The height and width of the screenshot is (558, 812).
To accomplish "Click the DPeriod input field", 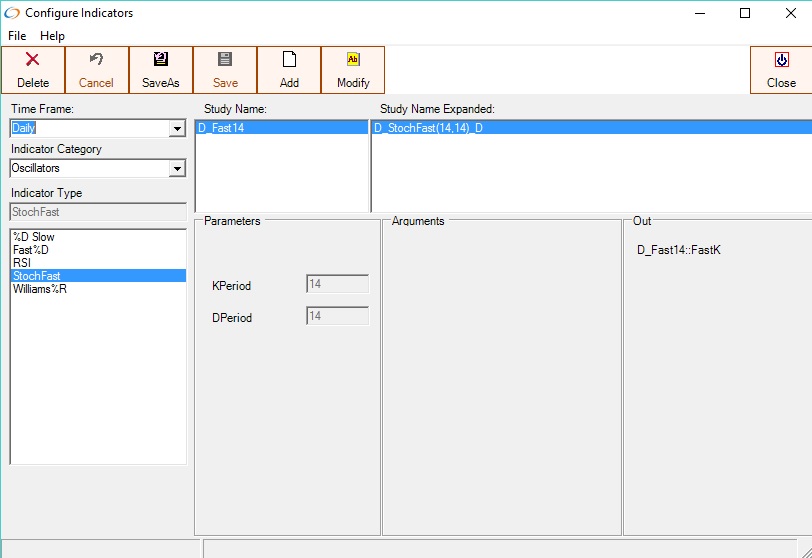I will [x=337, y=317].
